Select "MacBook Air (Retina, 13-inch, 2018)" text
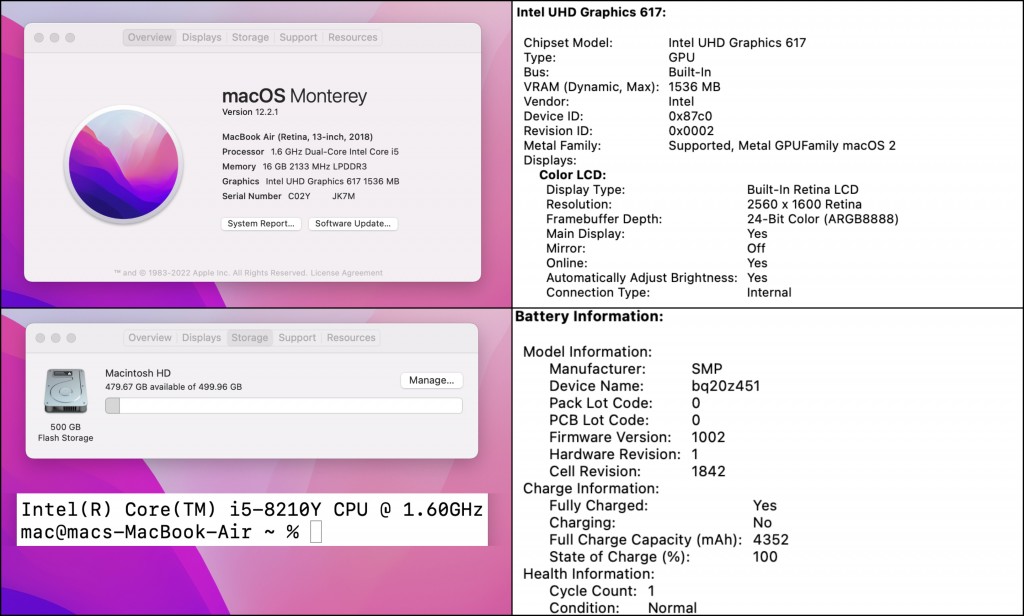This screenshot has width=1024, height=616. [x=297, y=137]
